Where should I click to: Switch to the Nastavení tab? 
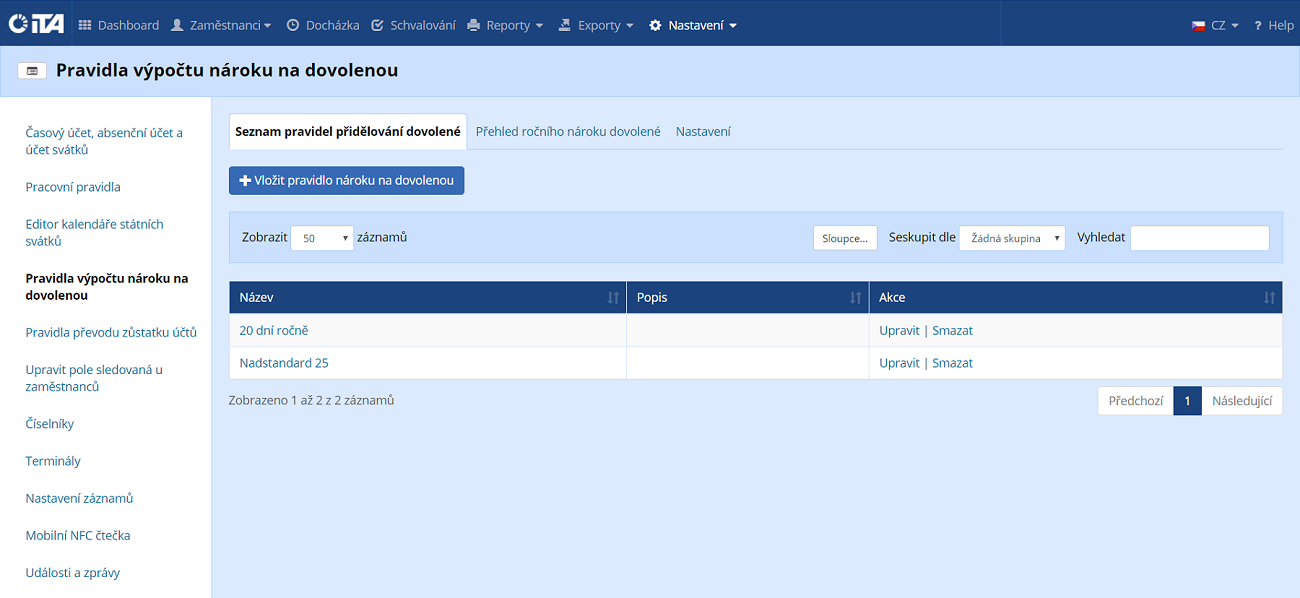click(x=703, y=131)
